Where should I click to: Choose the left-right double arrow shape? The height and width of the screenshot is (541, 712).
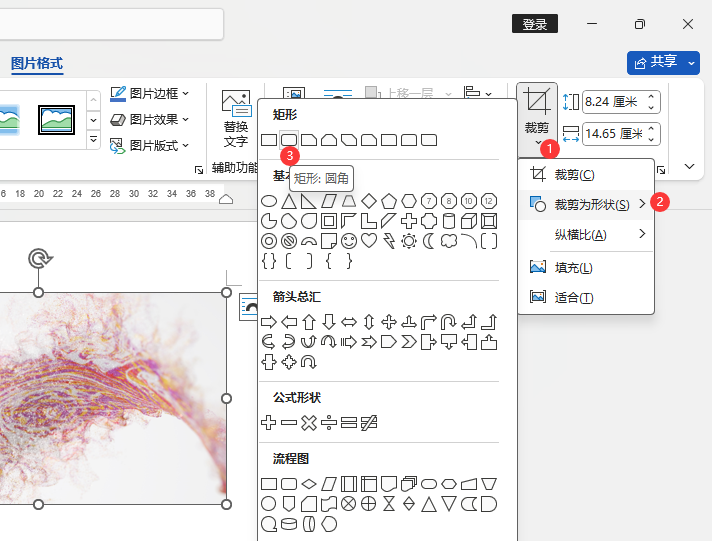coord(349,323)
